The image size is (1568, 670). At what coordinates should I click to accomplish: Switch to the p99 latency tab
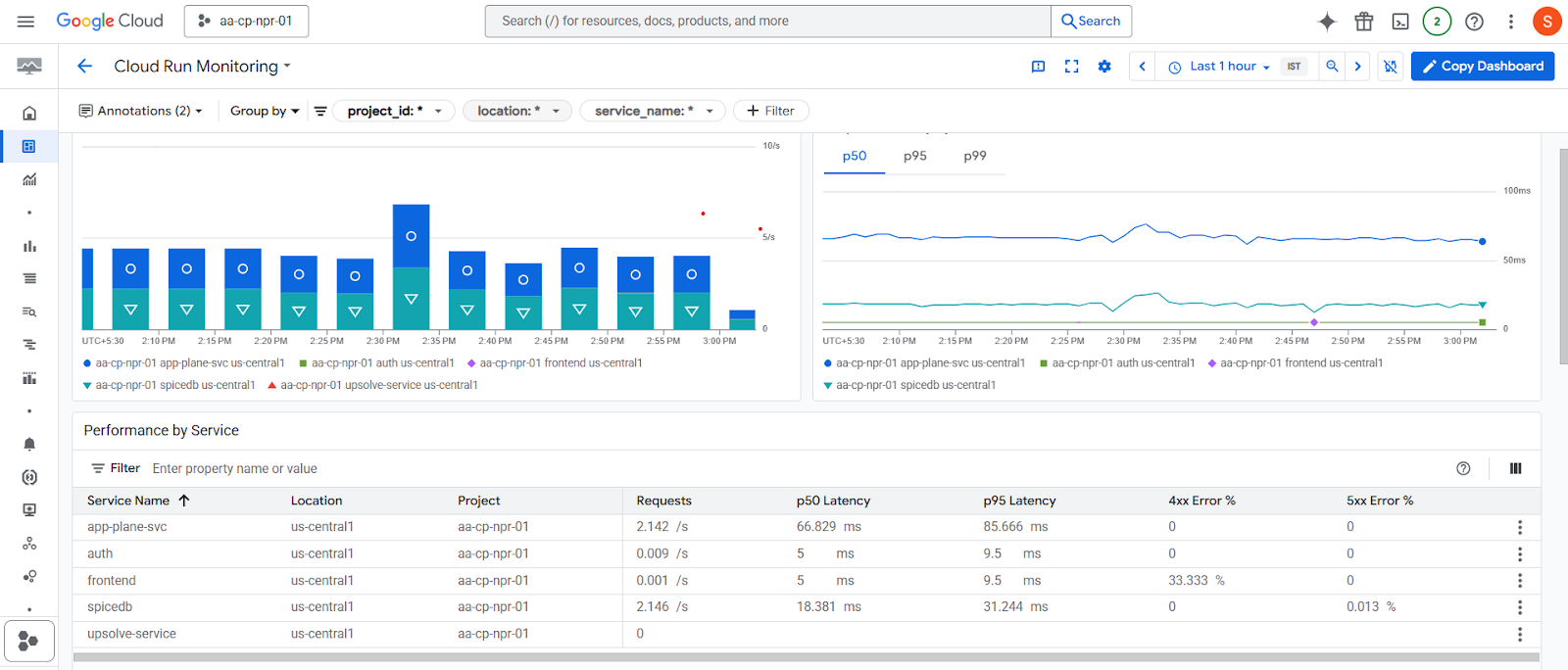point(975,156)
